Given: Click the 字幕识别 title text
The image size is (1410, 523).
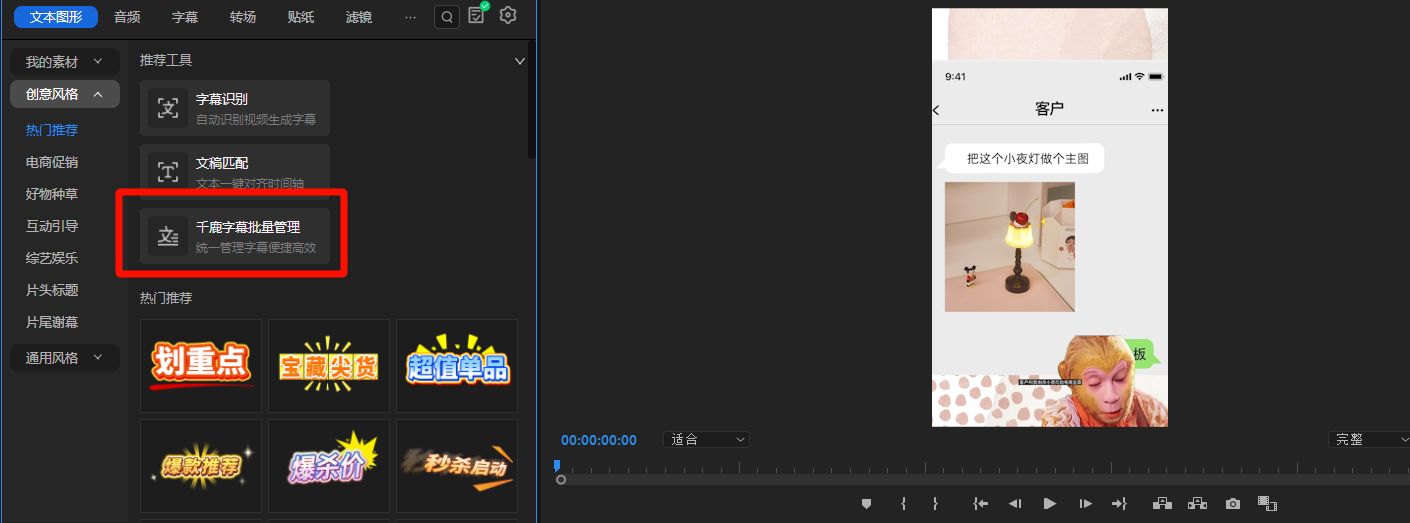Looking at the screenshot, I should click(222, 99).
